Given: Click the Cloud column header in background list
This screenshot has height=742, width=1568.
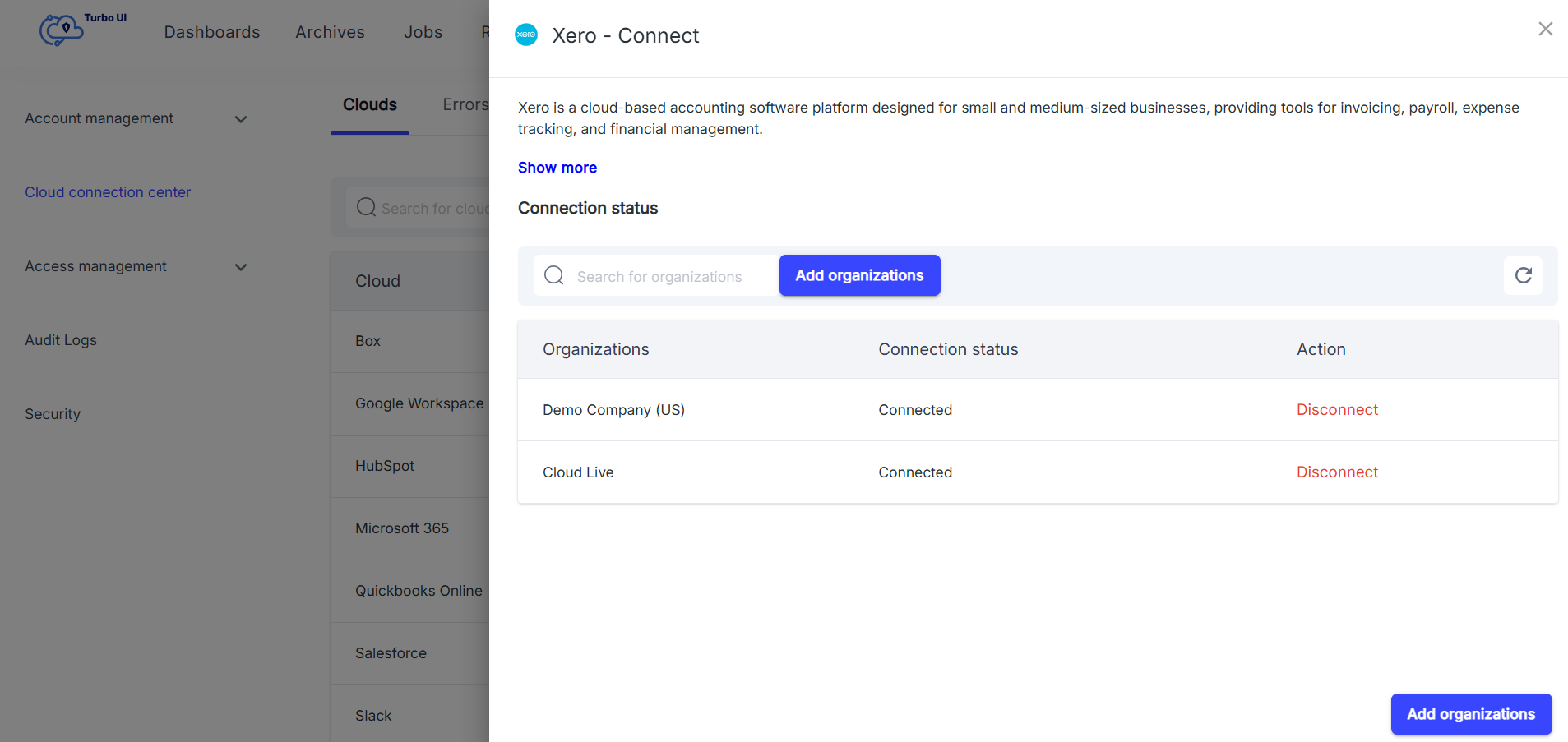Looking at the screenshot, I should click(x=377, y=281).
